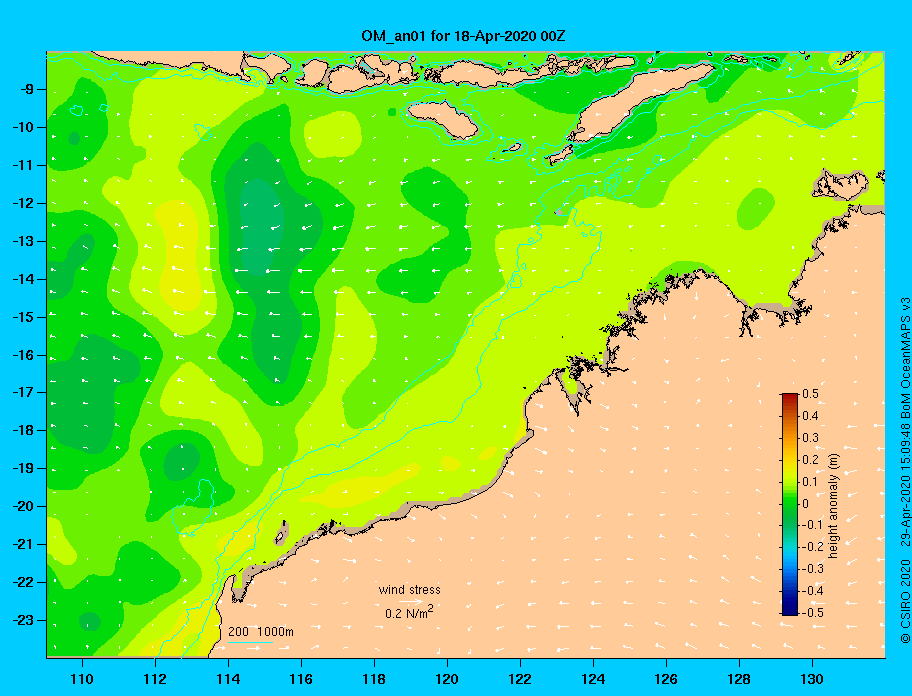Viewport: 912px width, 696px height.
Task: Click the 0.2 value on color scale
Action: pyautogui.click(x=810, y=459)
